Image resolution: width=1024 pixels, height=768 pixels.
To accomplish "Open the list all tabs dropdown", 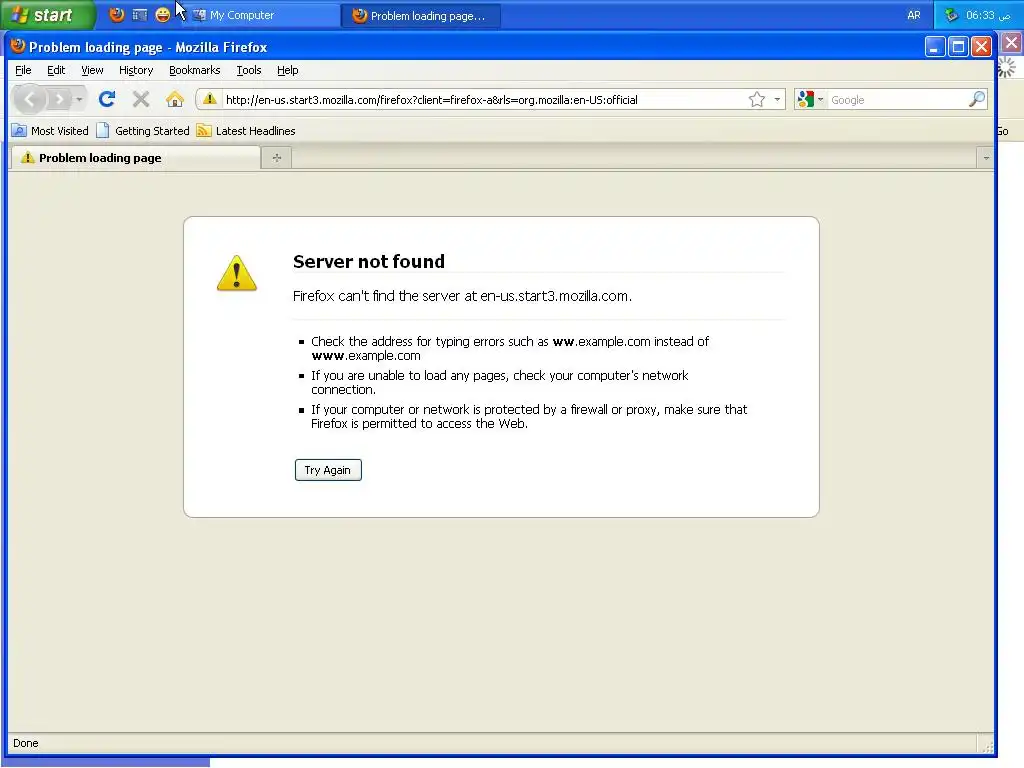I will (985, 157).
